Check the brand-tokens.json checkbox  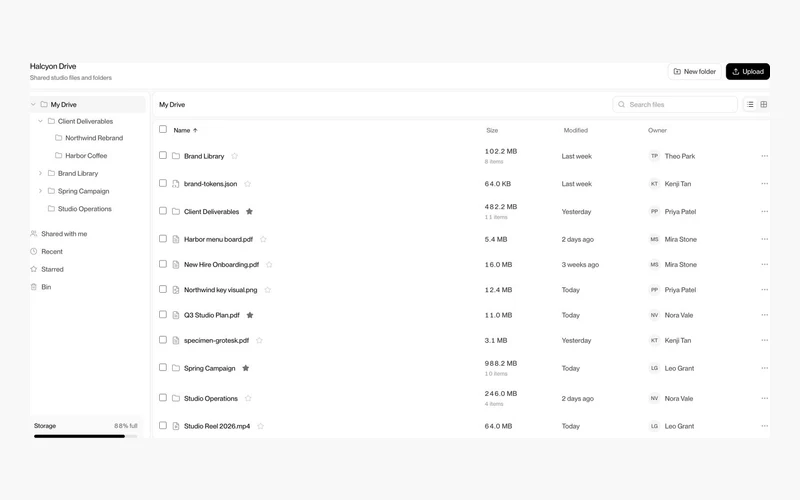click(163, 183)
